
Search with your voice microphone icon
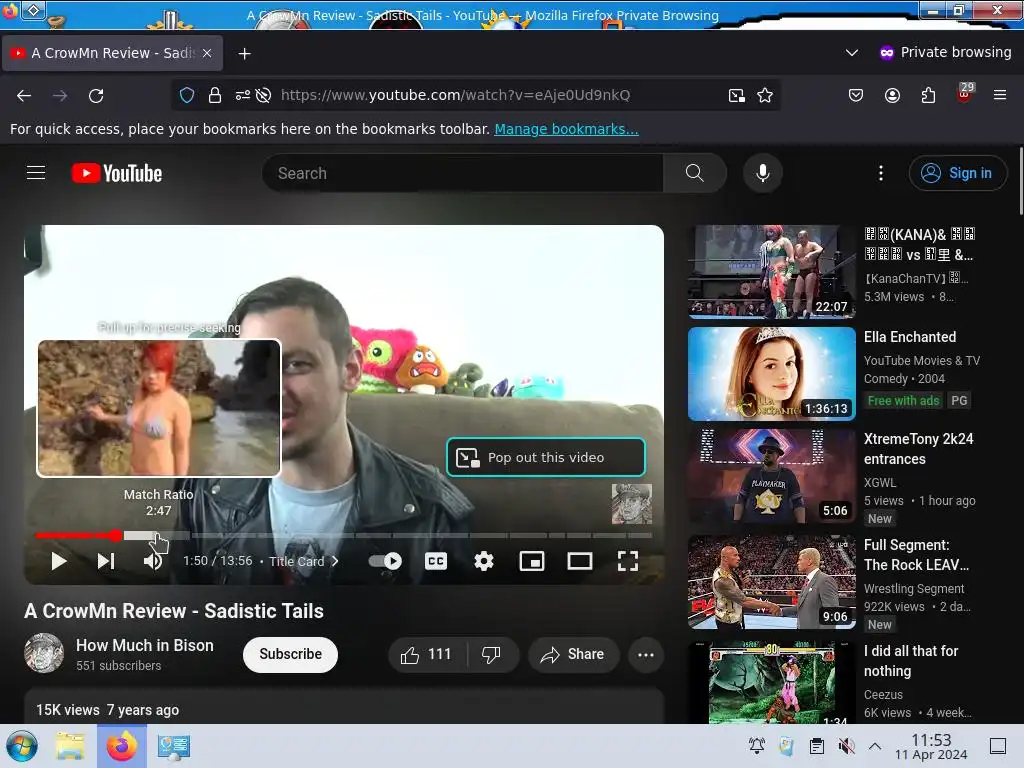coord(763,173)
